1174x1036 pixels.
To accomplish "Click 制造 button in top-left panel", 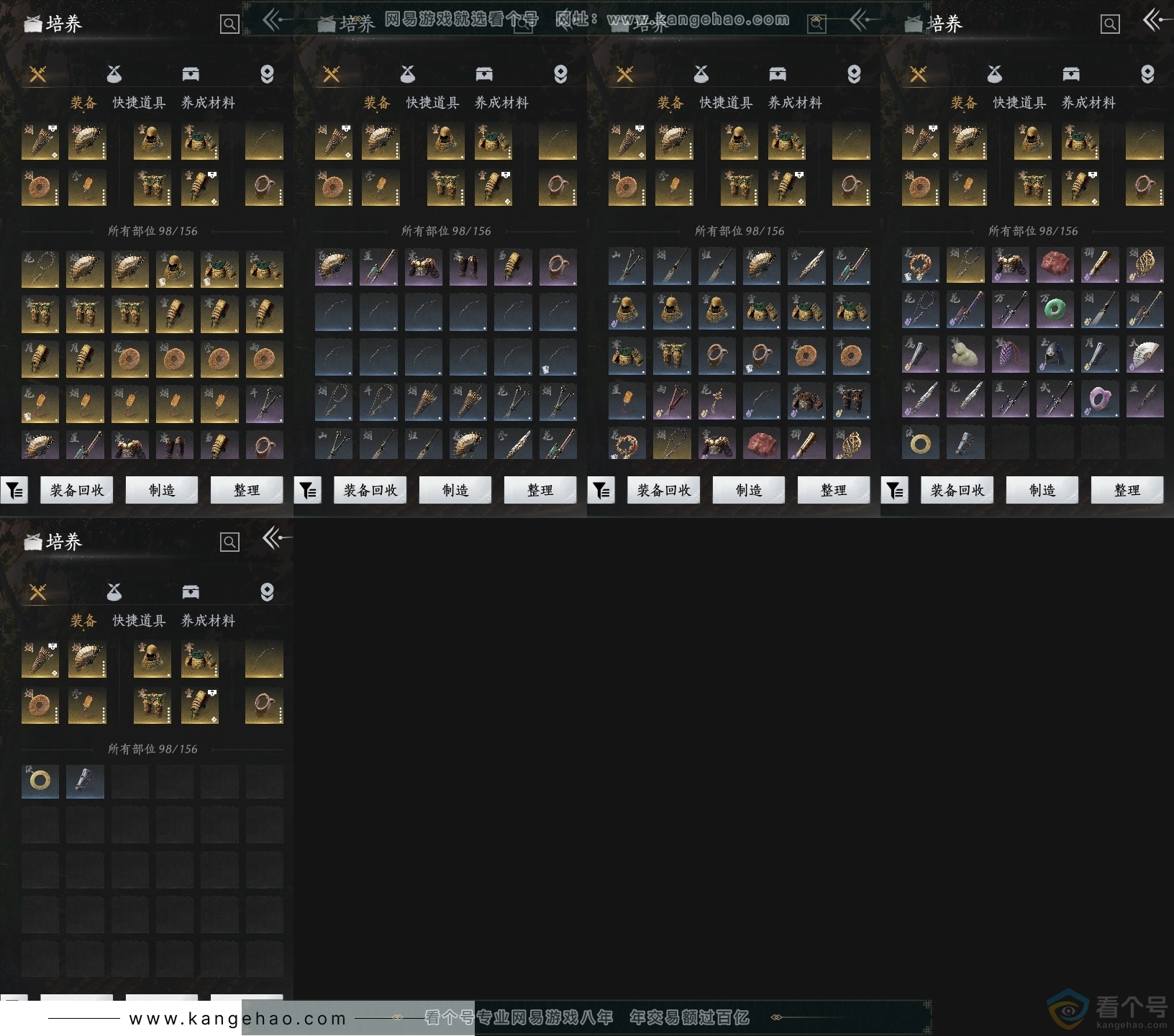I will 162,490.
